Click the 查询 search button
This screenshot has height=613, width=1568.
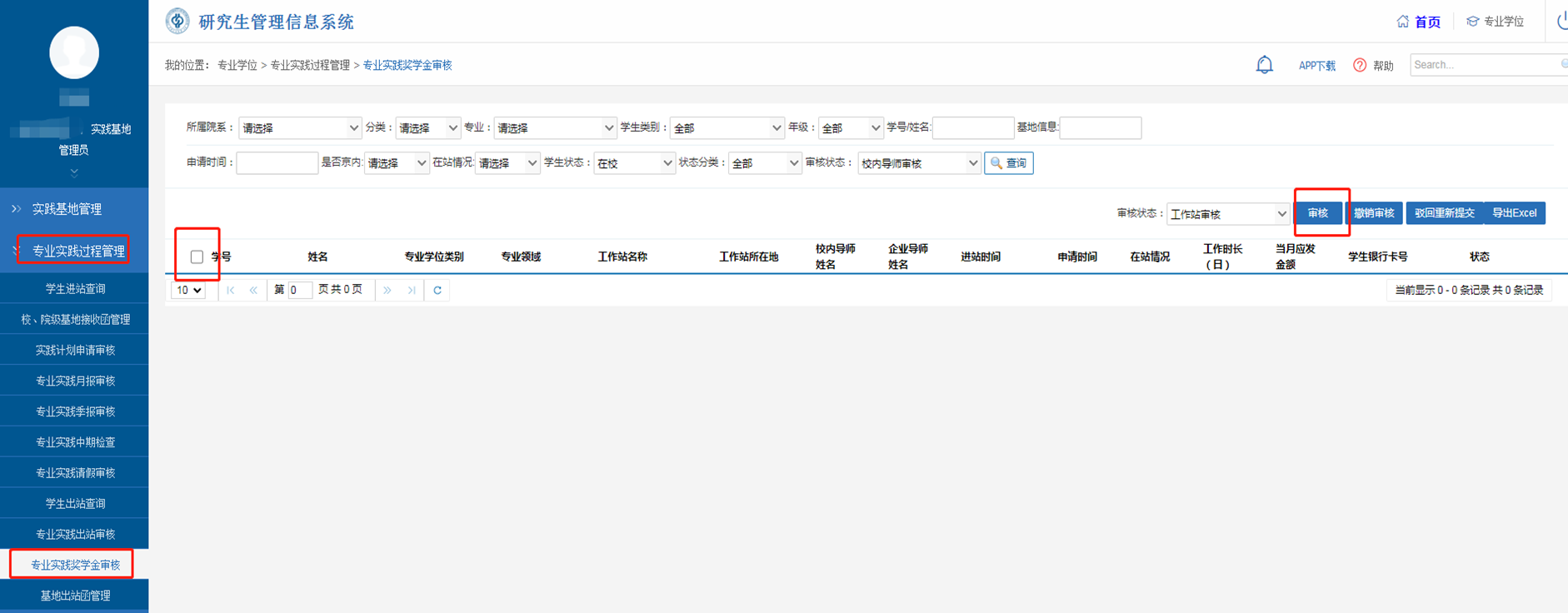1008,163
